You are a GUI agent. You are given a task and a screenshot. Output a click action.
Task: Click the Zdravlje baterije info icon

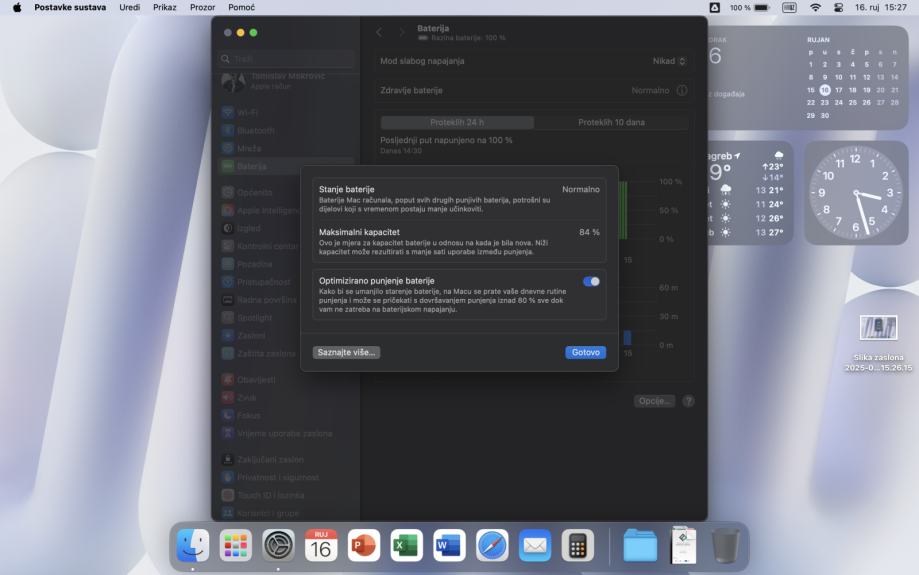coord(682,90)
